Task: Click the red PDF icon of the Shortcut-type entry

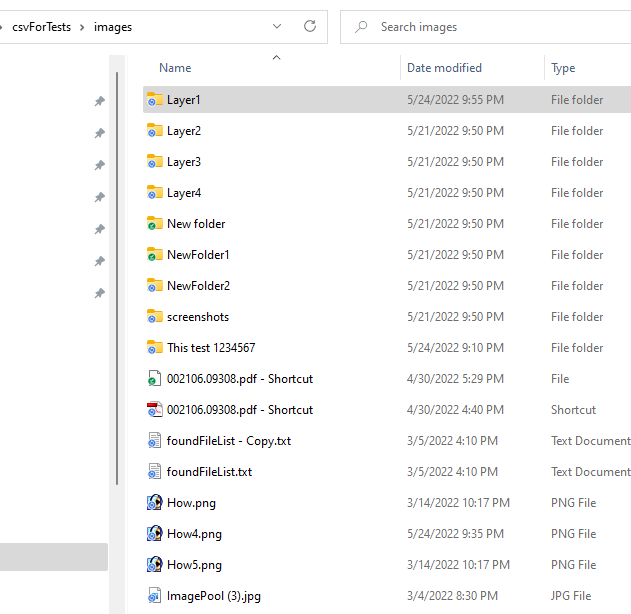Action: (x=155, y=409)
